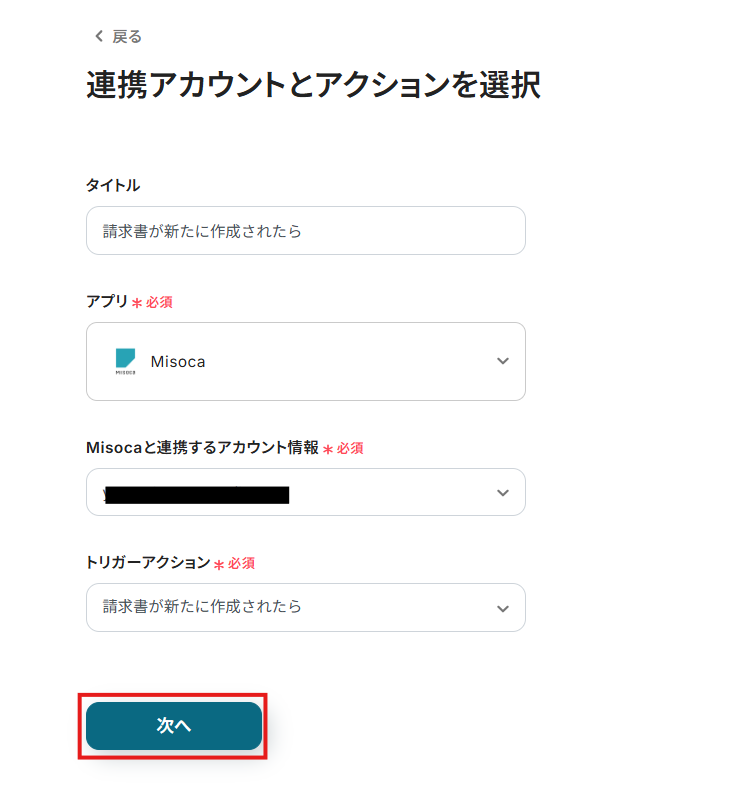Focus the タイトル text input field
The width and height of the screenshot is (736, 801).
(305, 231)
